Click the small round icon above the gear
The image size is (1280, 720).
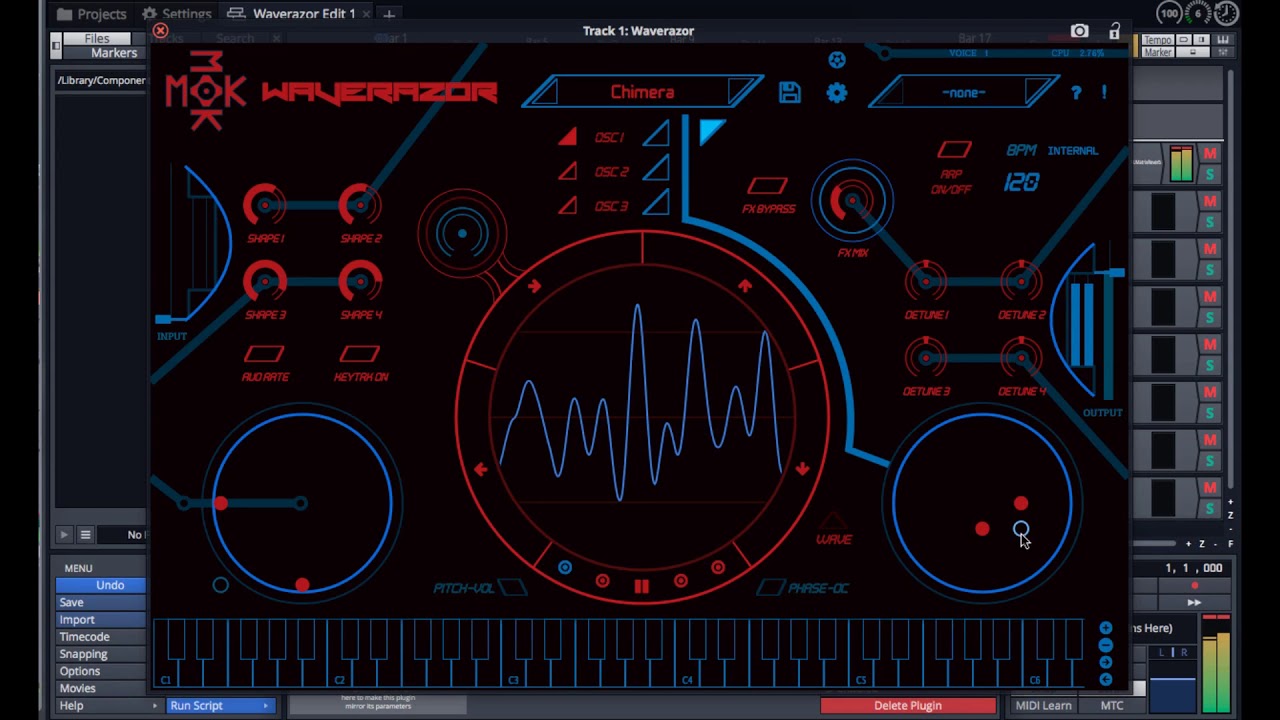tap(837, 60)
